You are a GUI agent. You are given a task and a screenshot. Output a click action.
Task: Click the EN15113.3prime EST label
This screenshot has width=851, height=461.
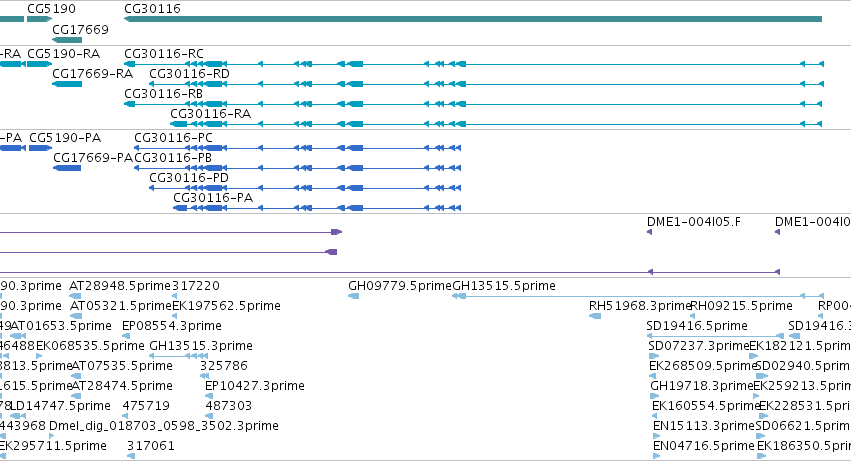coord(704,426)
